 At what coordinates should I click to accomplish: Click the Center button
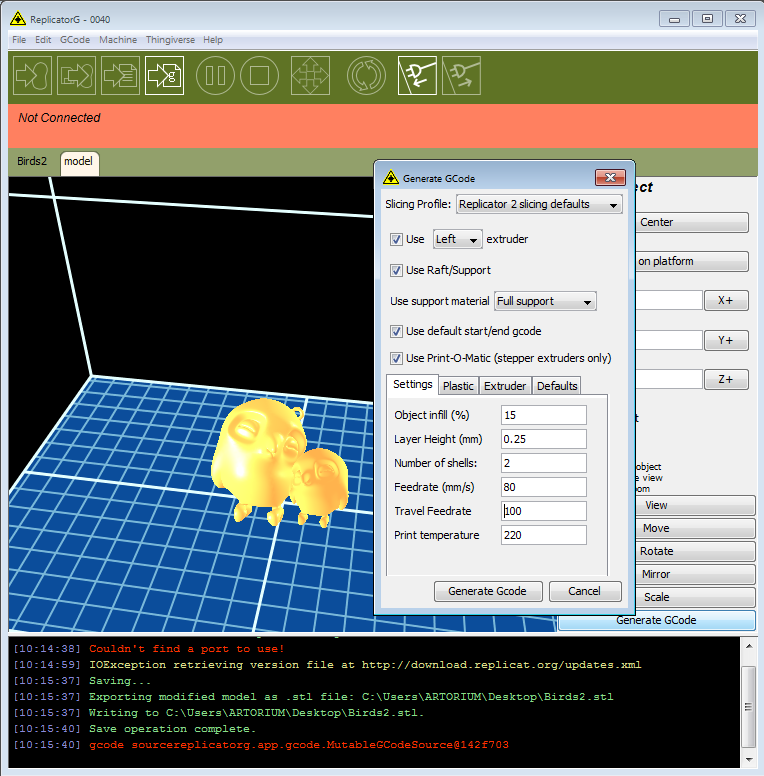[x=691, y=222]
